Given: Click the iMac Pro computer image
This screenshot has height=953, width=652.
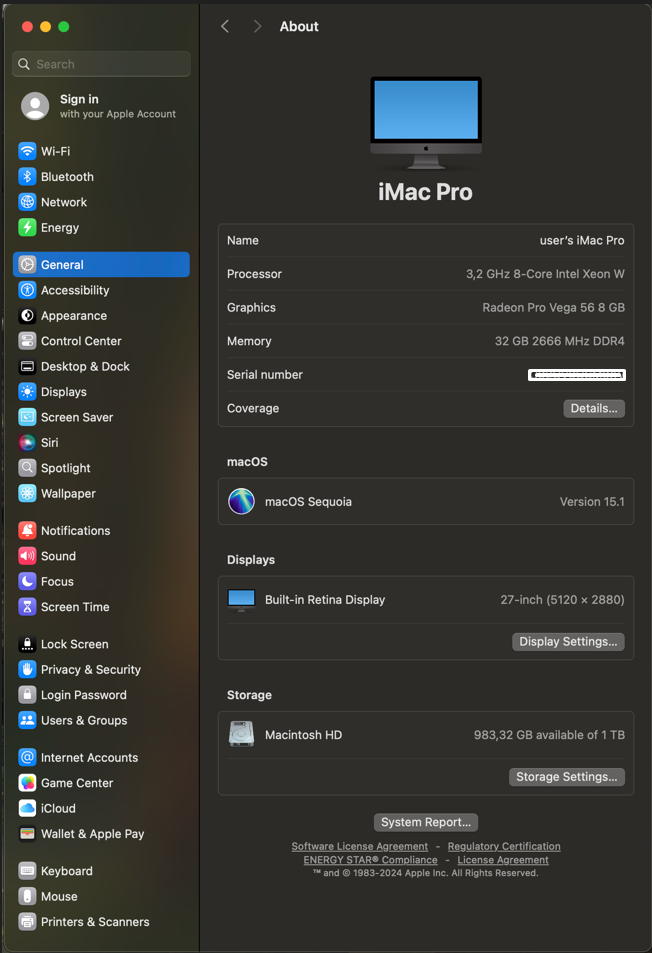Looking at the screenshot, I should click(426, 123).
